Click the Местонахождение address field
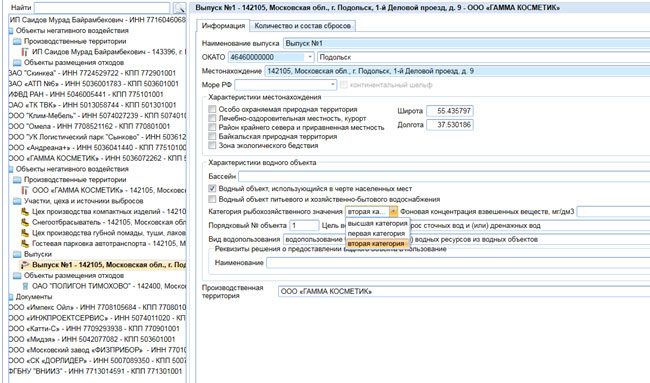Image resolution: width=650 pixels, height=383 pixels. click(x=457, y=71)
